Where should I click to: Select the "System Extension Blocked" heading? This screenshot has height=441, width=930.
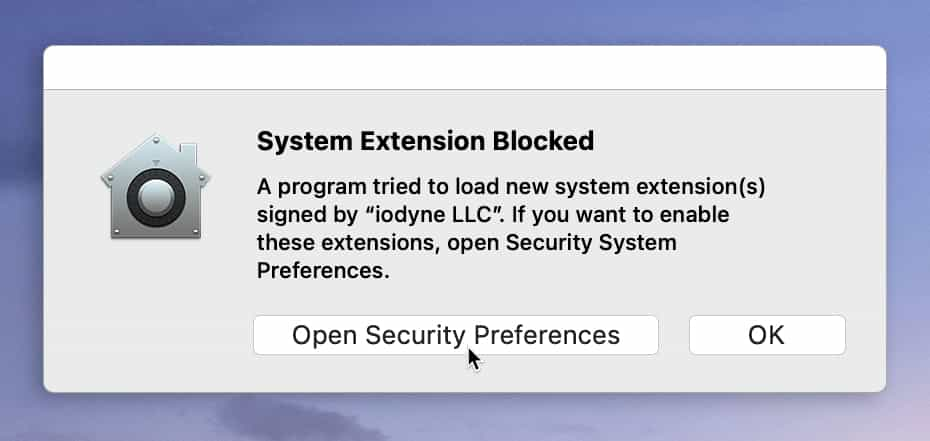pos(425,141)
